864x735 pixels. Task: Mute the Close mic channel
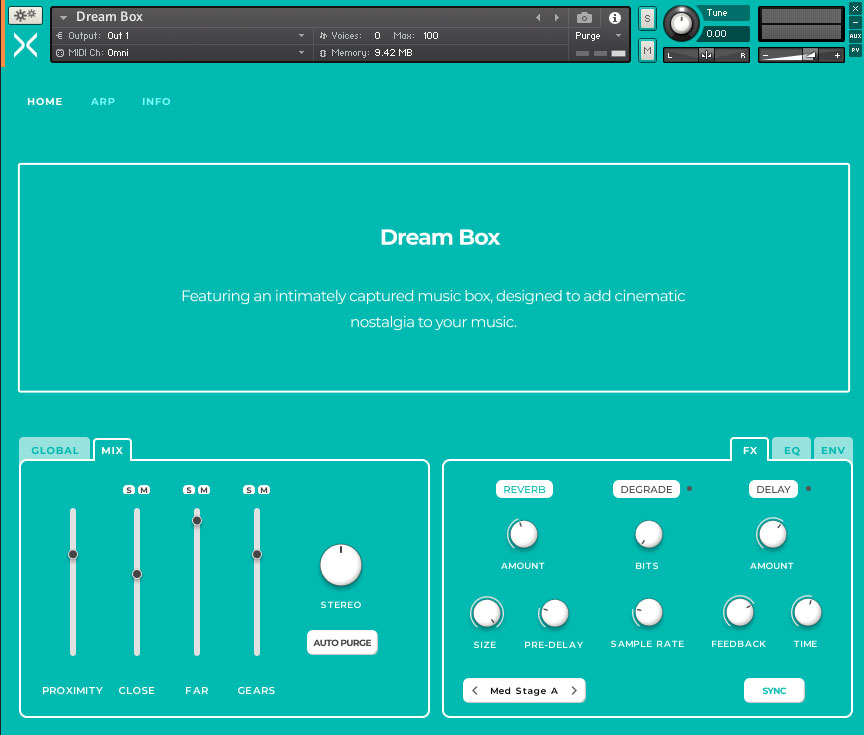coord(144,489)
